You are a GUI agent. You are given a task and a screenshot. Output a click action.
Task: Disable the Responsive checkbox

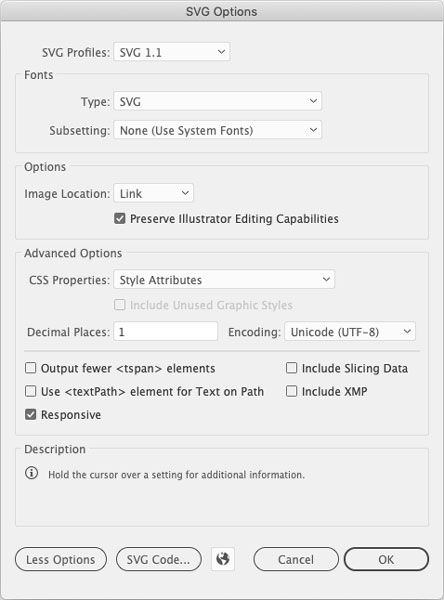[x=31, y=414]
